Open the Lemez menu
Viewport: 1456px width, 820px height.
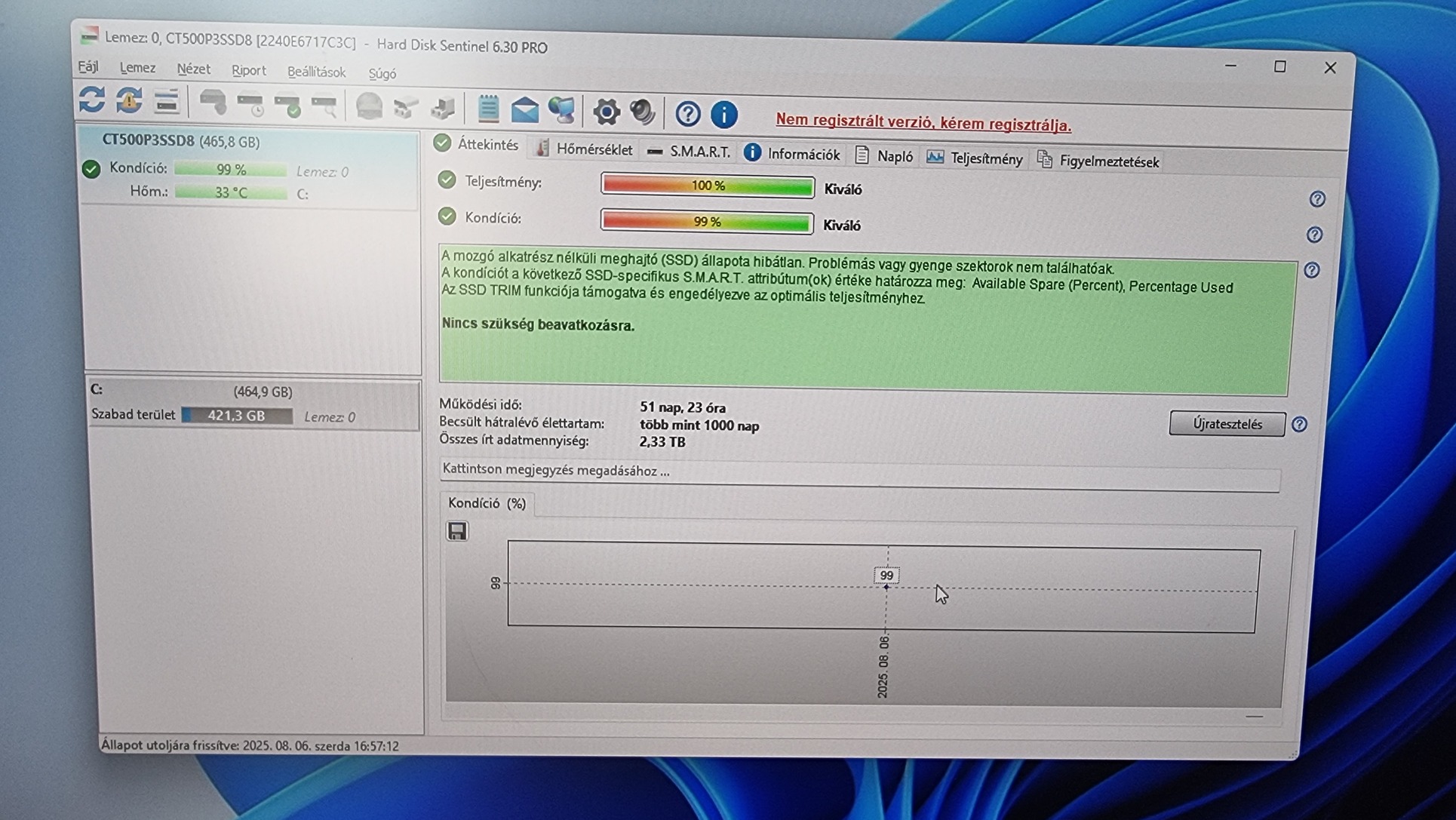137,68
